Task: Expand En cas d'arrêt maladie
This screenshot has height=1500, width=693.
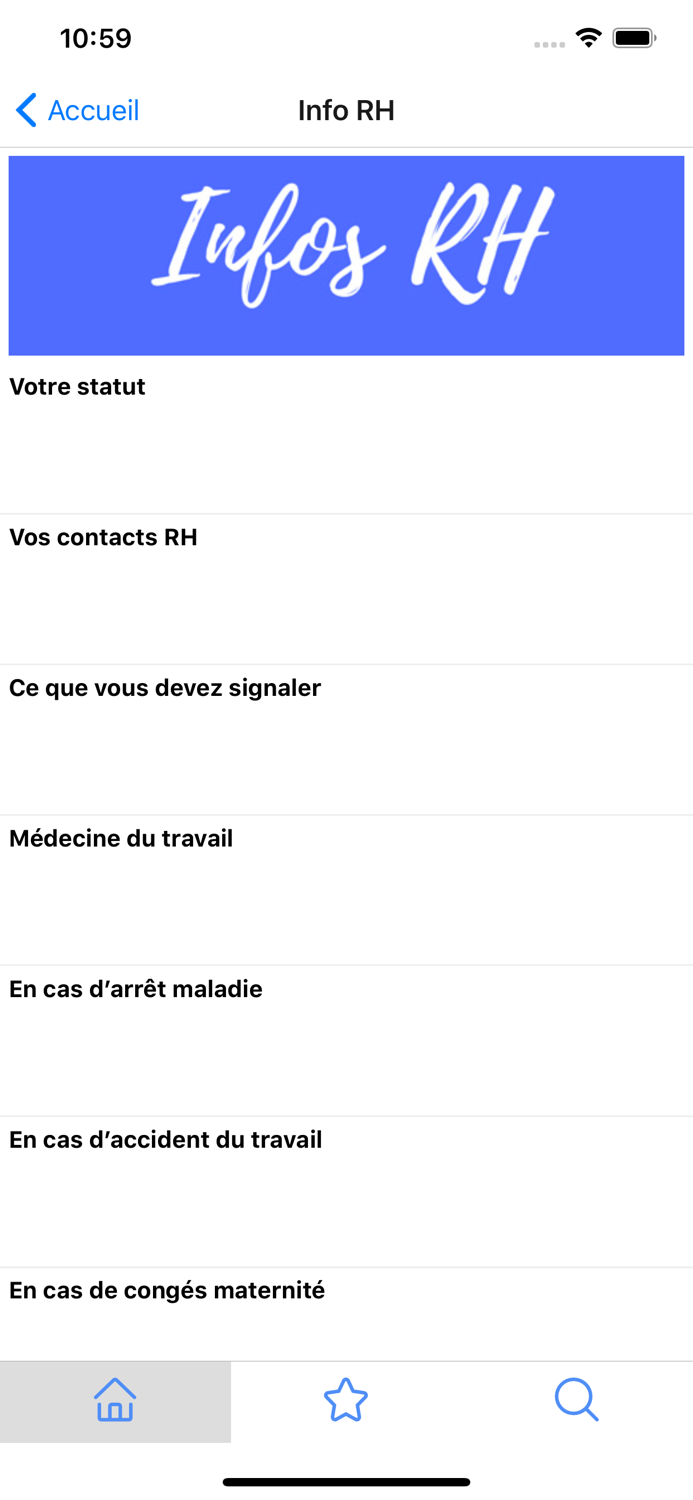Action: [135, 989]
